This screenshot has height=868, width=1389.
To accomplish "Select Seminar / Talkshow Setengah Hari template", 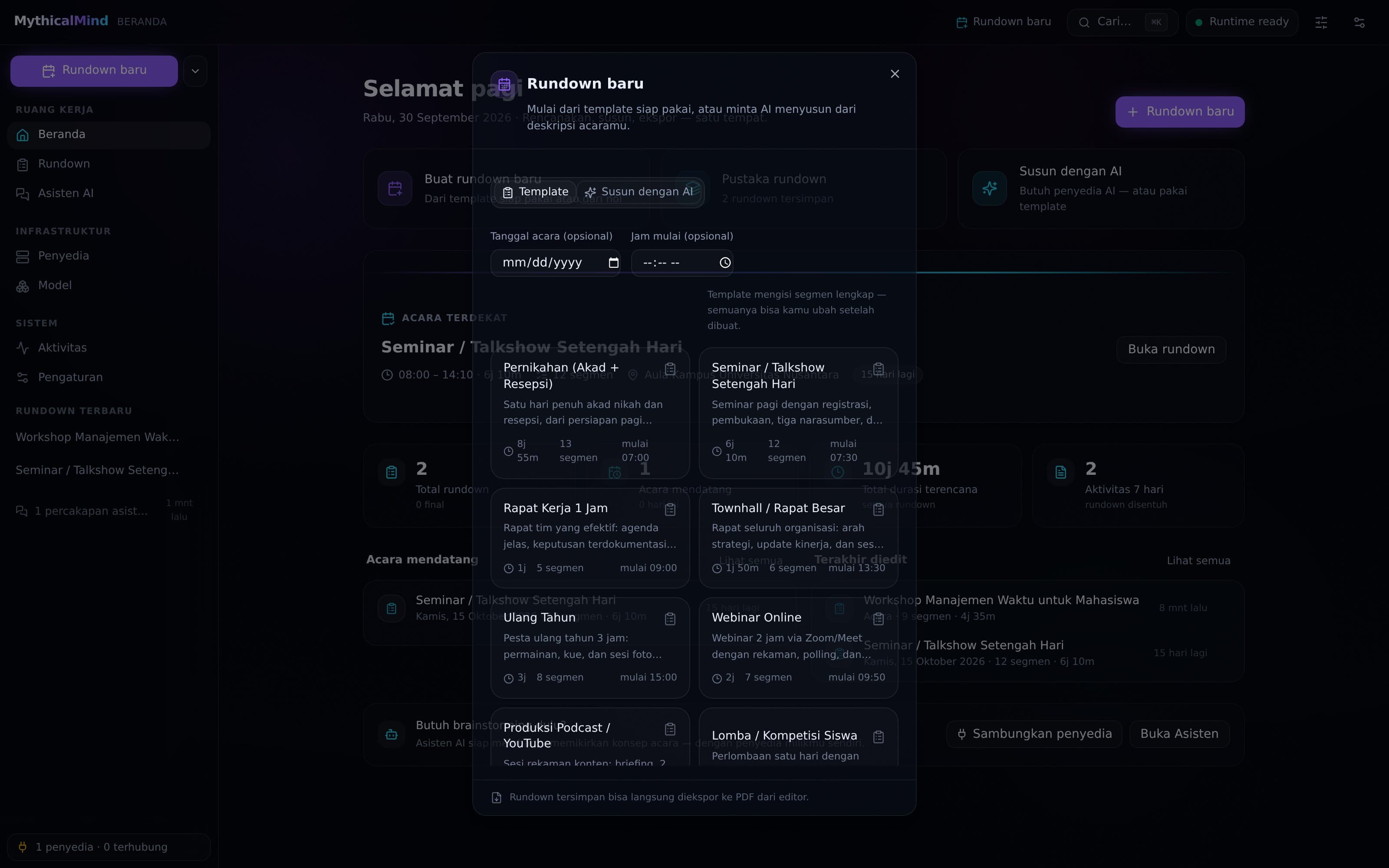I will pos(798,413).
